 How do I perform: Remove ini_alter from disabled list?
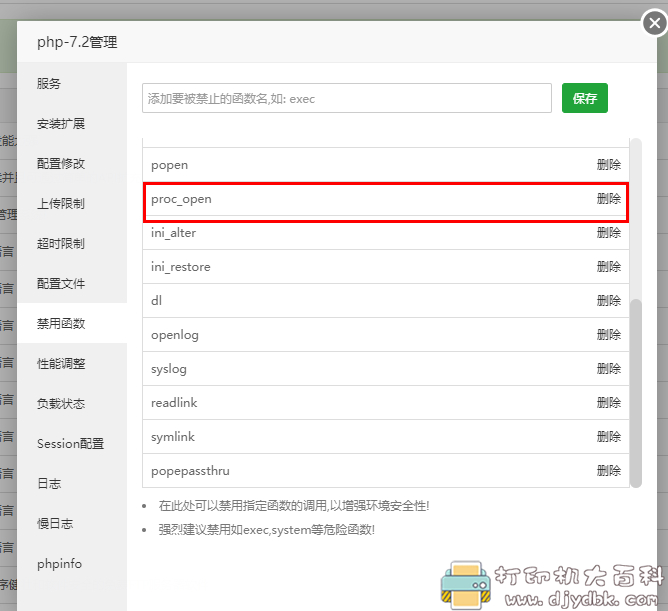click(x=608, y=233)
